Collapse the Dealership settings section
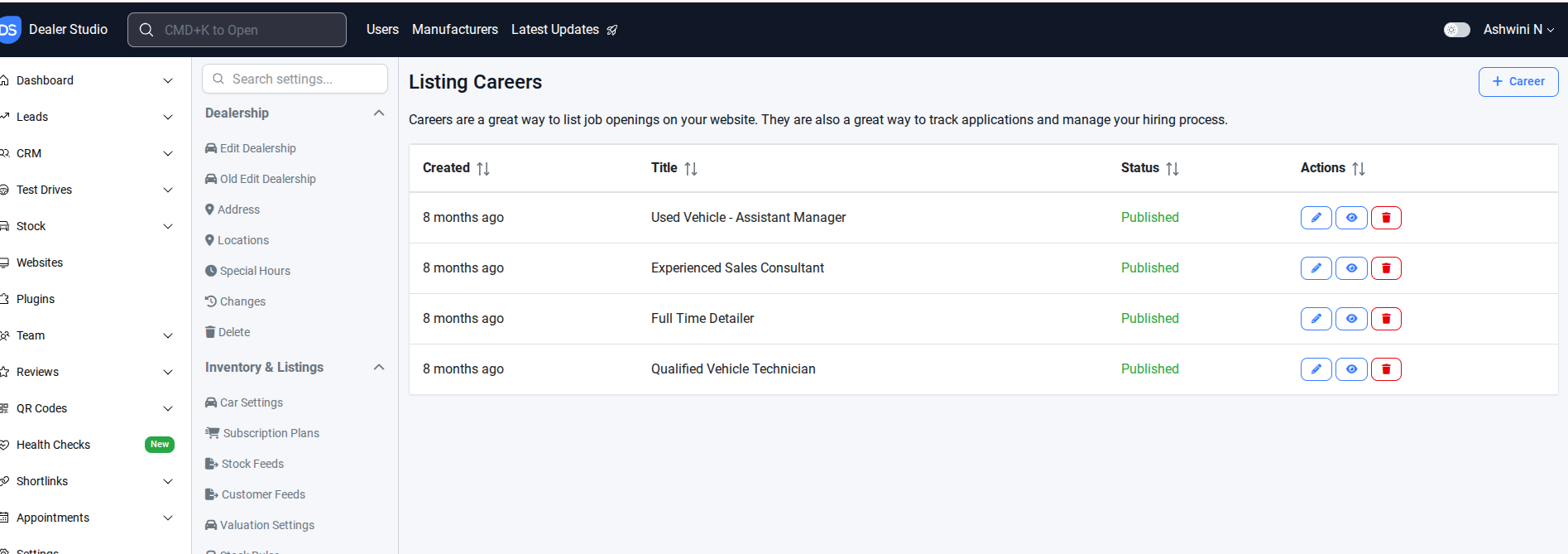Viewport: 1568px width, 554px height. click(x=379, y=113)
